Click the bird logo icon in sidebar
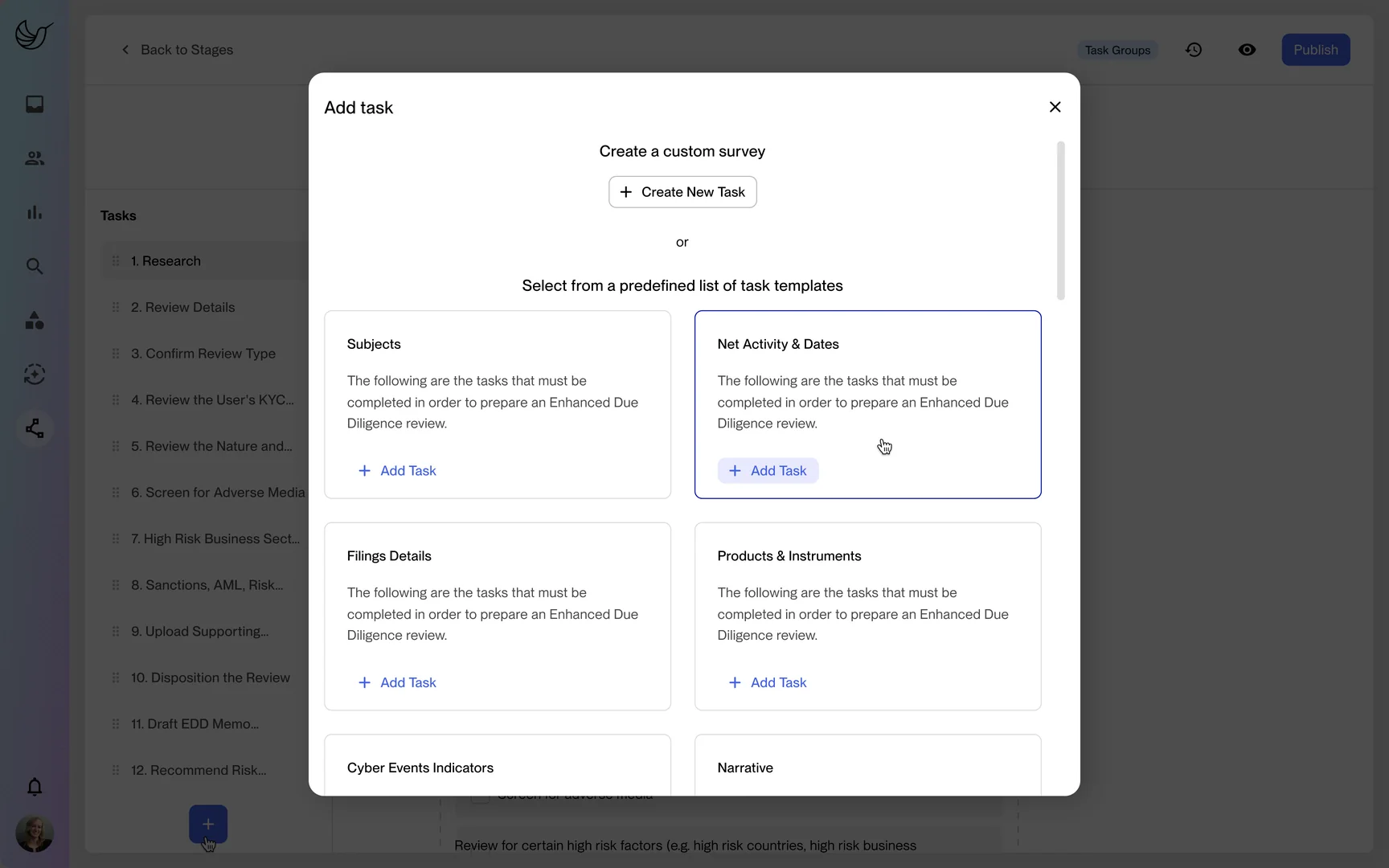 click(x=34, y=35)
